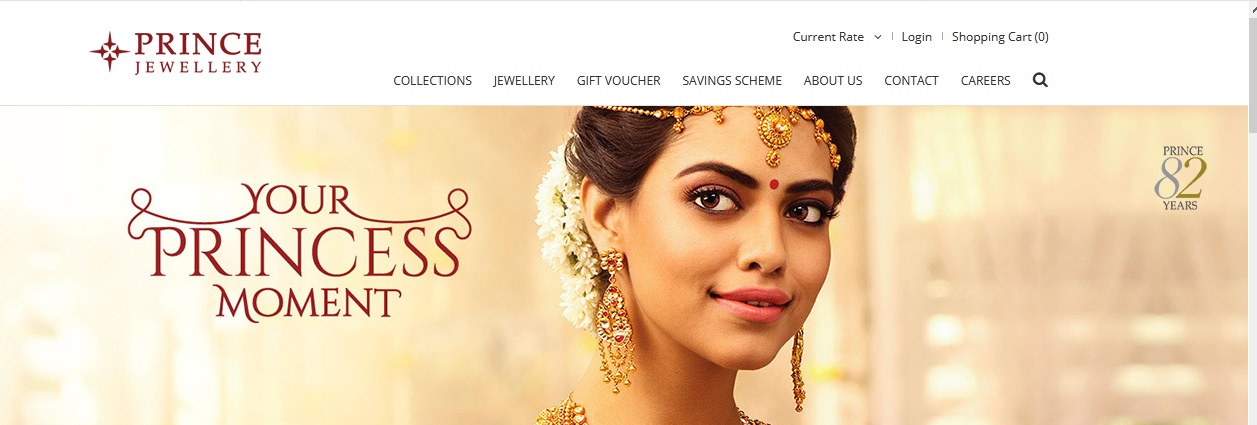The width and height of the screenshot is (1257, 425).
Task: Click the Contact menu item
Action: point(911,80)
